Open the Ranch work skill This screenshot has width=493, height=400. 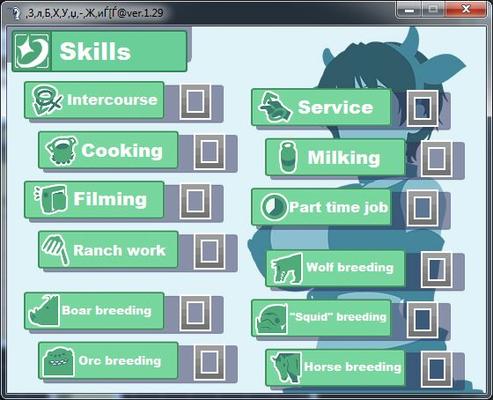[x=108, y=250]
